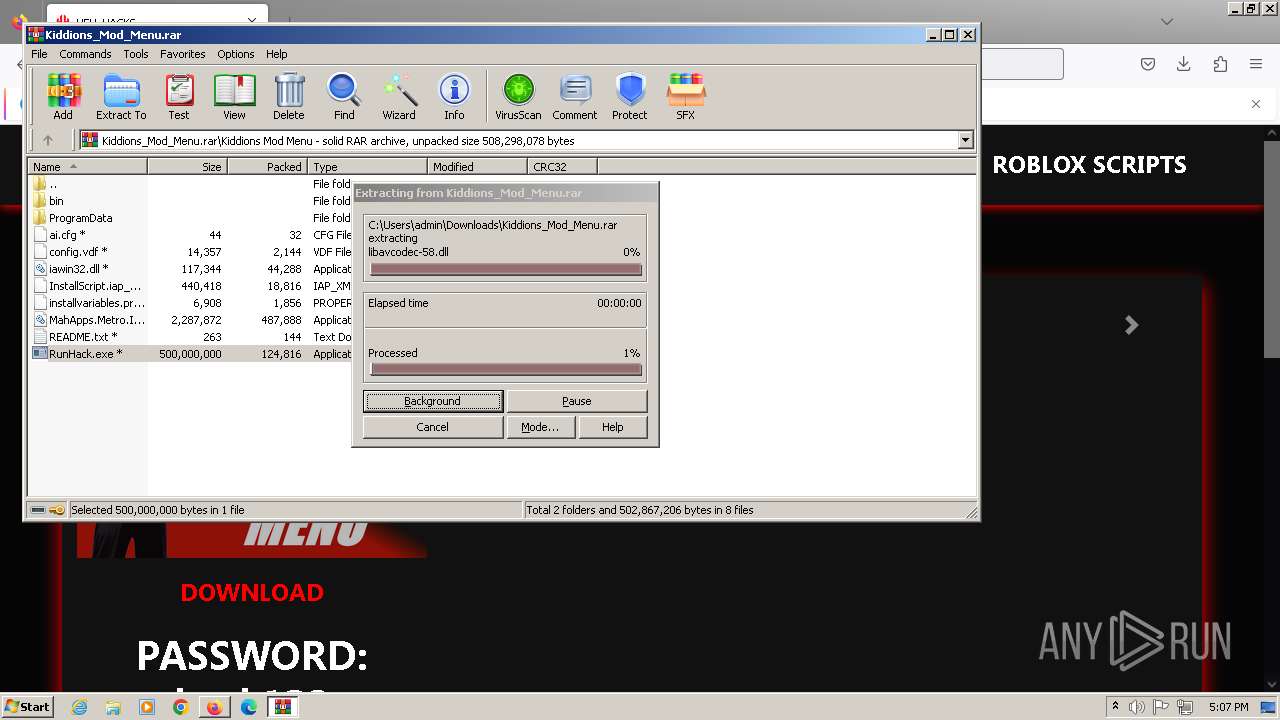
Task: Show hidden system tray icons
Action: tap(1115, 707)
